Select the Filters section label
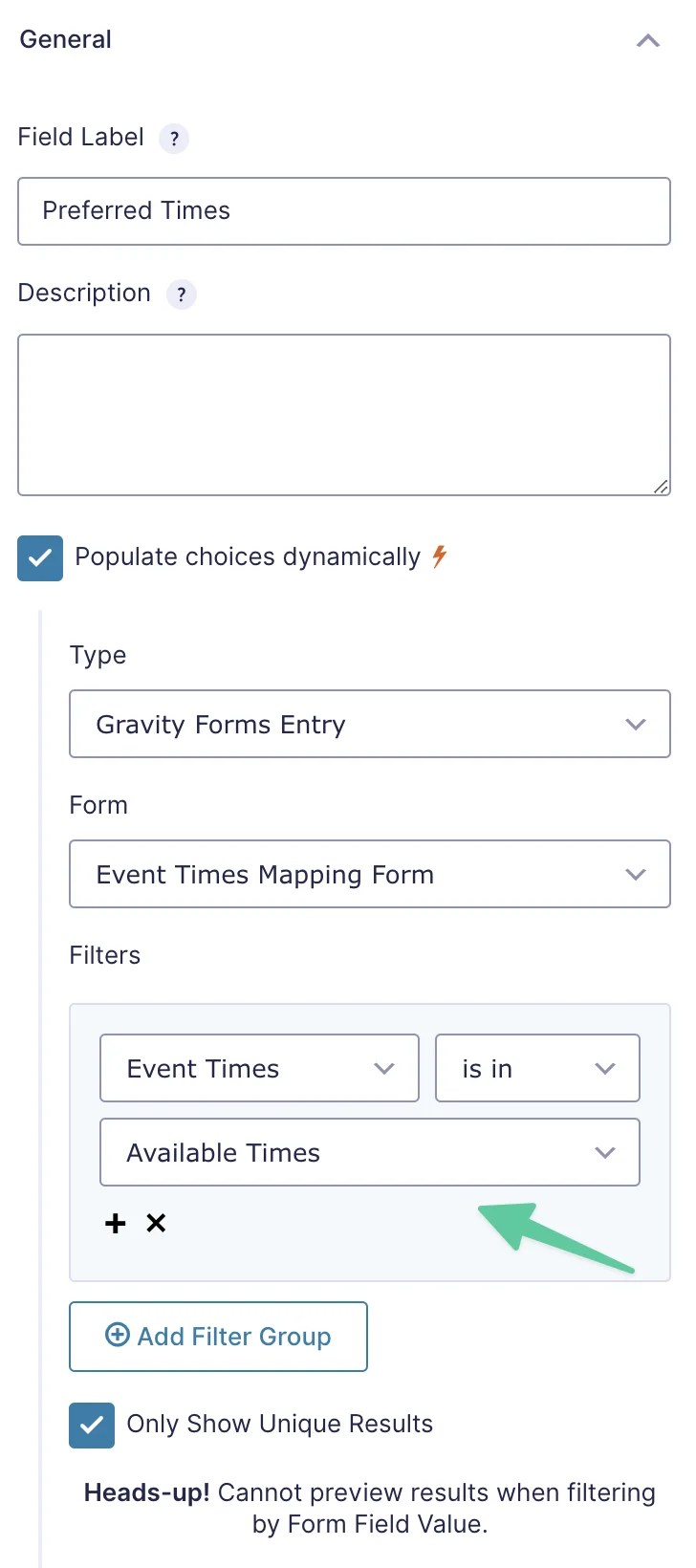 point(104,954)
